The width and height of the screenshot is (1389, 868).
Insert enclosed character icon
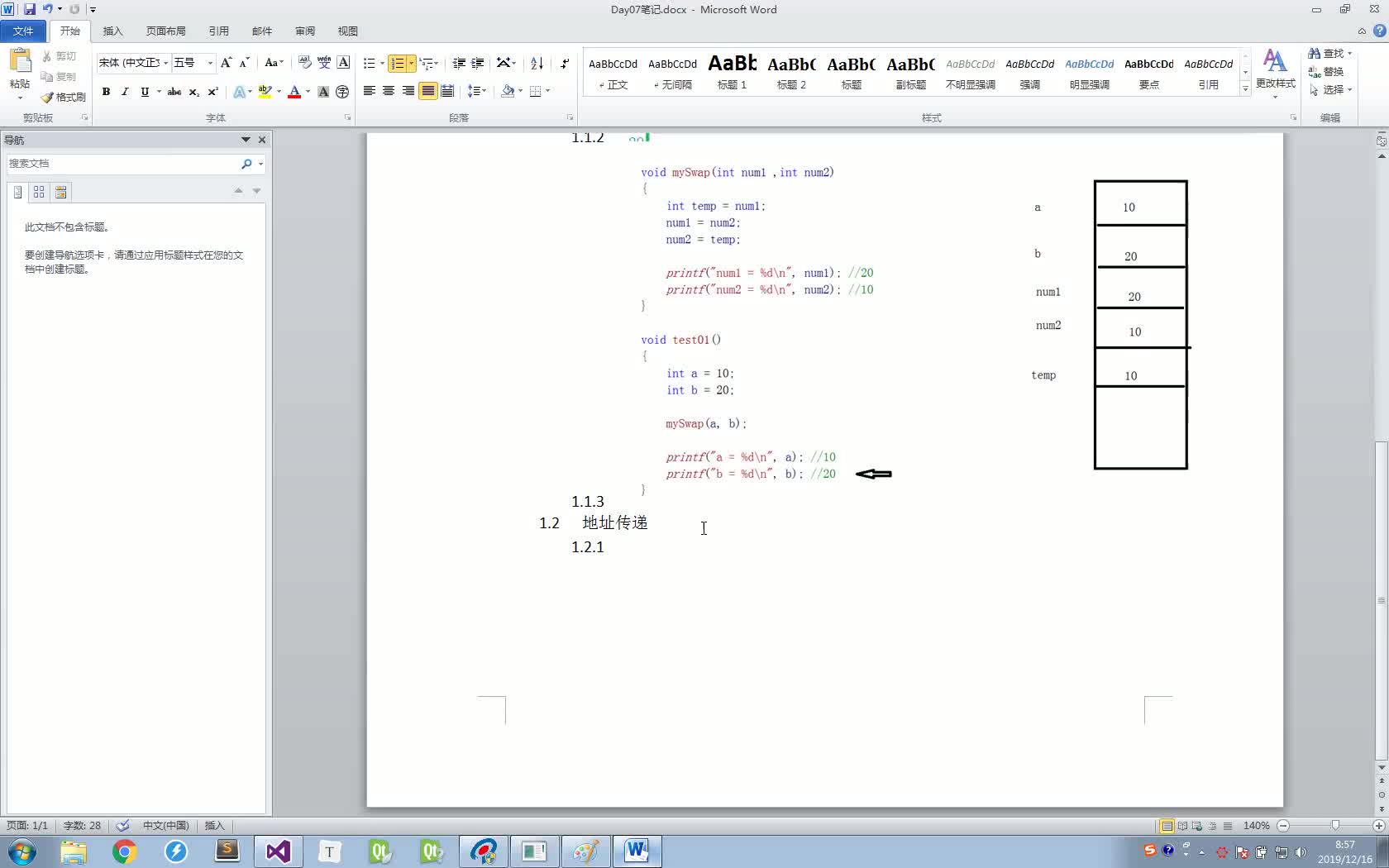click(x=342, y=92)
